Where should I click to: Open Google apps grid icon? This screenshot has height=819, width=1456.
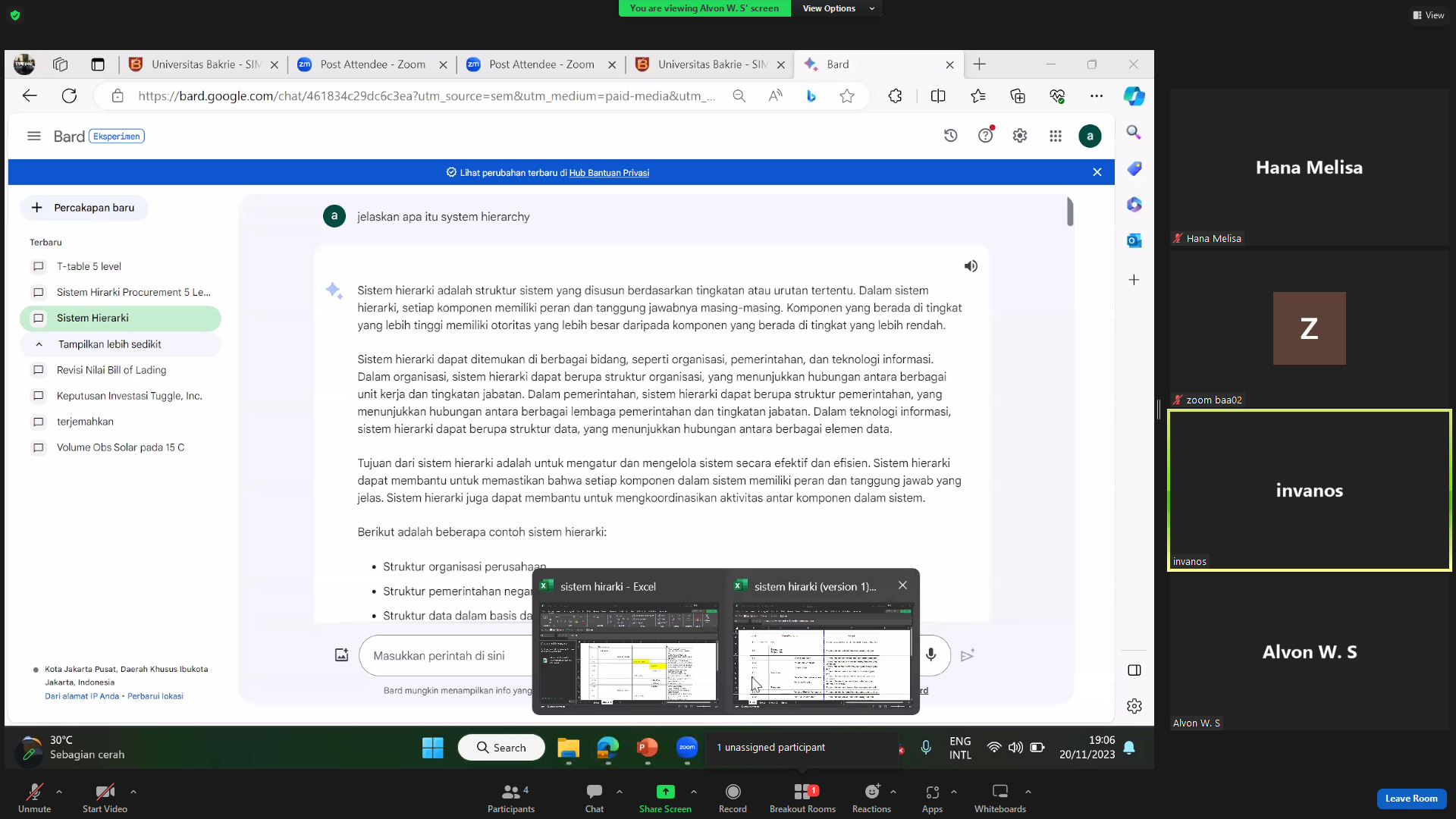(1056, 136)
